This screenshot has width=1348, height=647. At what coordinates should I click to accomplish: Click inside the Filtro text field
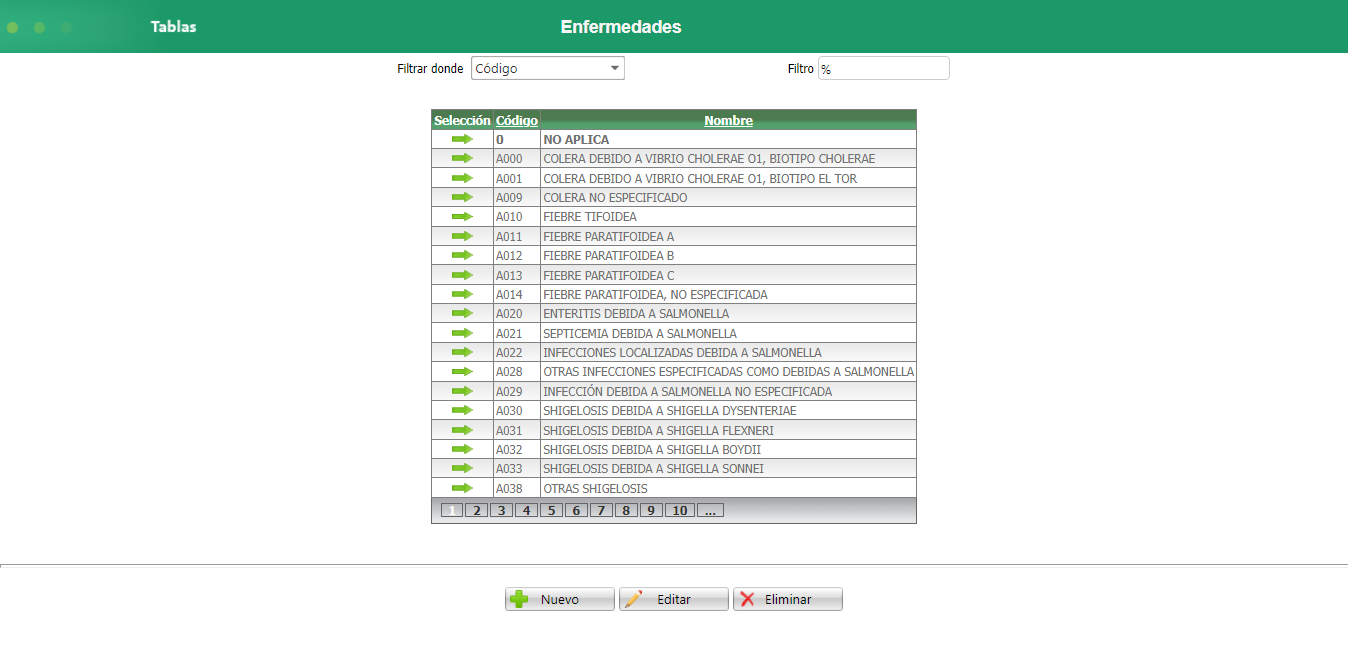click(x=883, y=67)
